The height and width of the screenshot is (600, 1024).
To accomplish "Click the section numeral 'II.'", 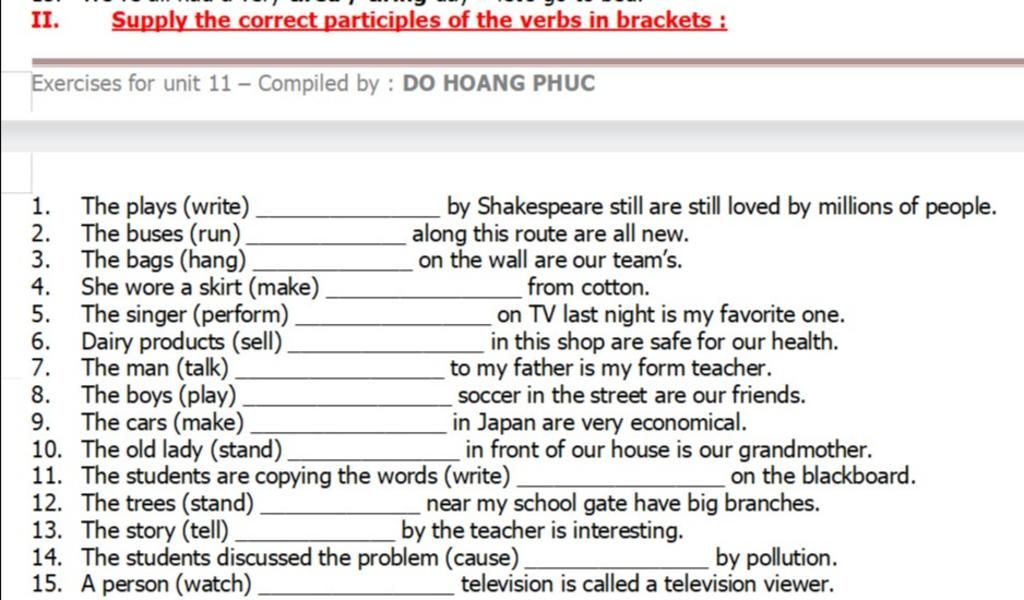I will pos(45,20).
